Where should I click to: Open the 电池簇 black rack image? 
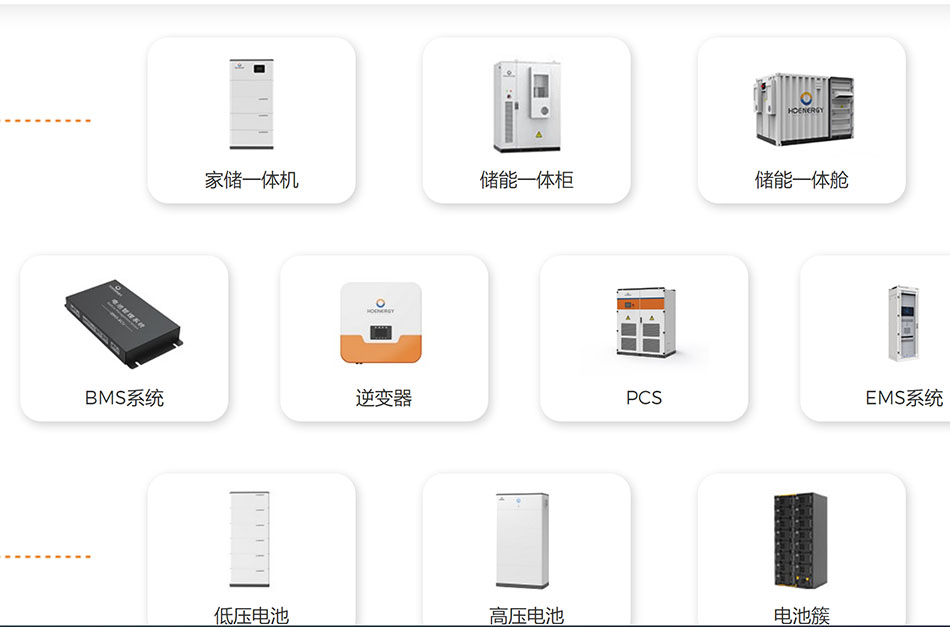click(x=800, y=540)
